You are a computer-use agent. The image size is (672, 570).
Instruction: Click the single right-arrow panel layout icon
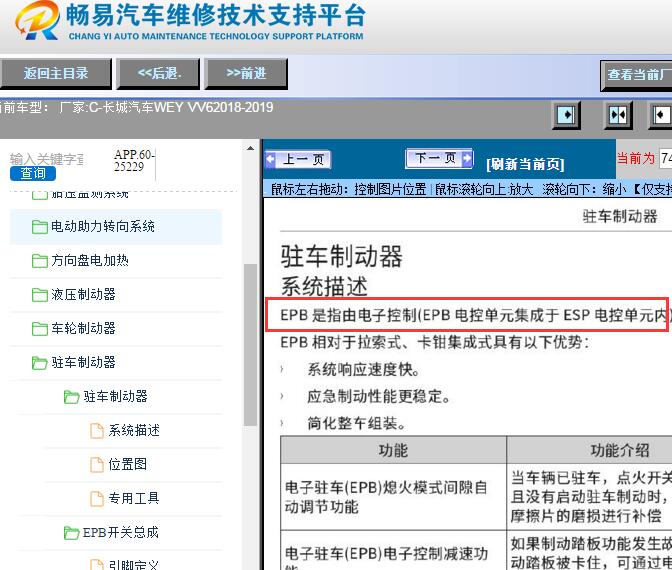tap(566, 115)
